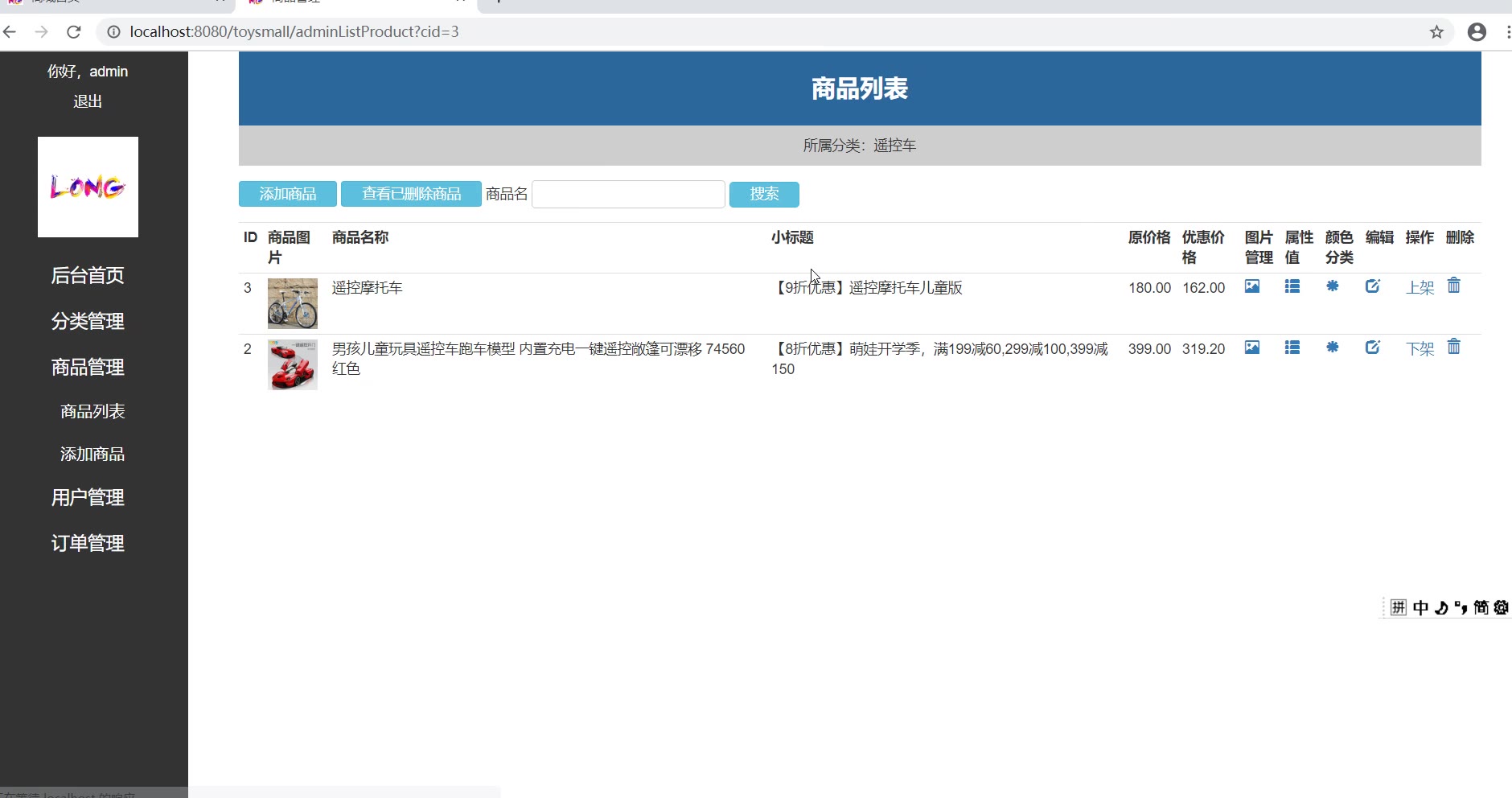Toggle the 中 language mode in IME bar
The width and height of the screenshot is (1512, 798).
1420,607
